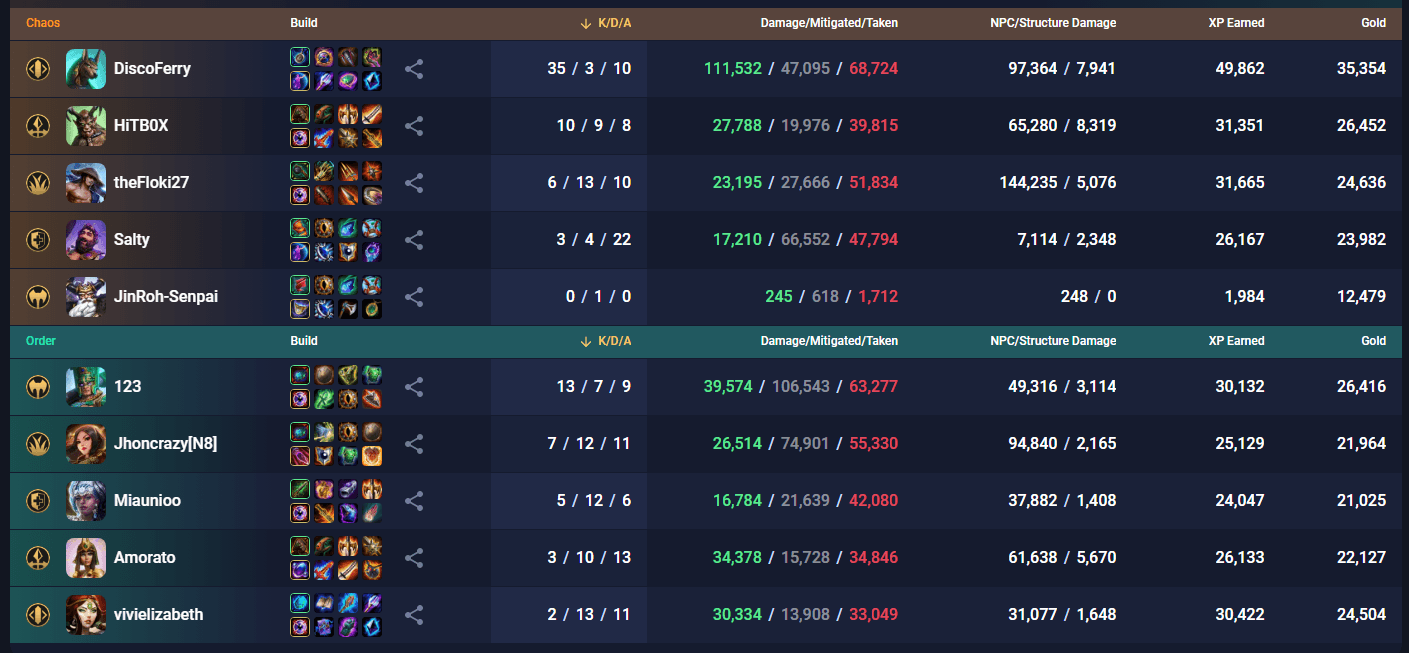Click the role icon beside HiTB0X
Screen dimensions: 1409x653
click(x=38, y=126)
